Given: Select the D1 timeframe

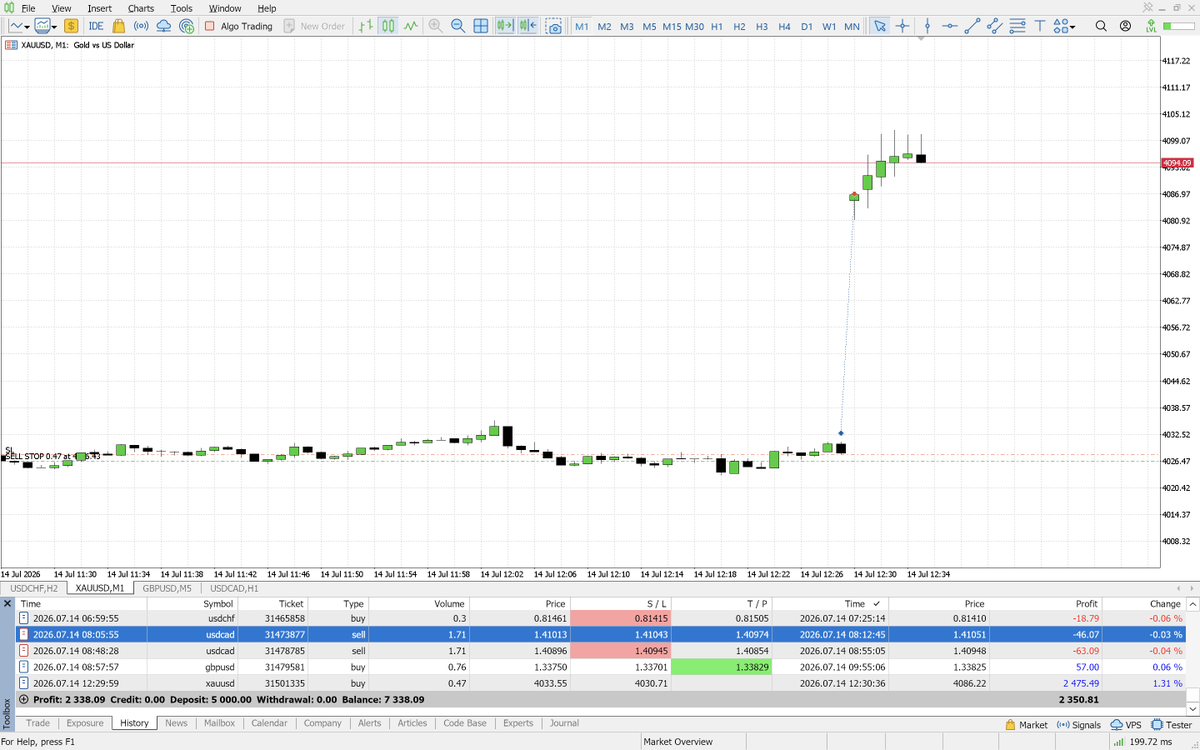Looking at the screenshot, I should point(807,26).
